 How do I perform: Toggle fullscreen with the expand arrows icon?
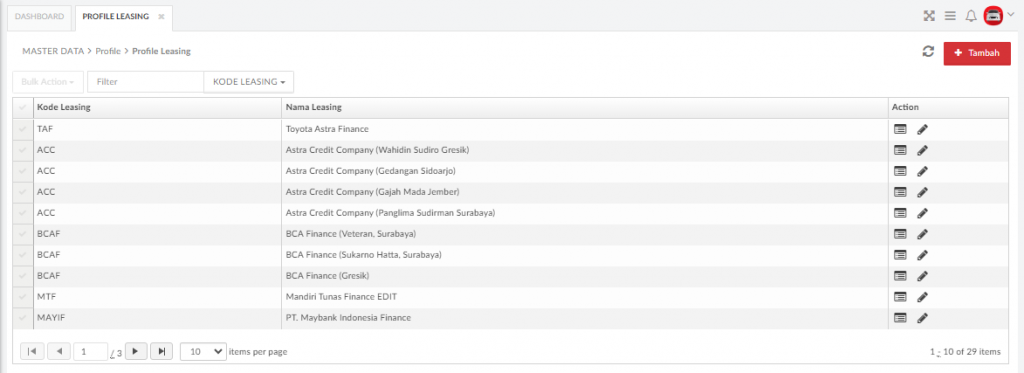(929, 16)
